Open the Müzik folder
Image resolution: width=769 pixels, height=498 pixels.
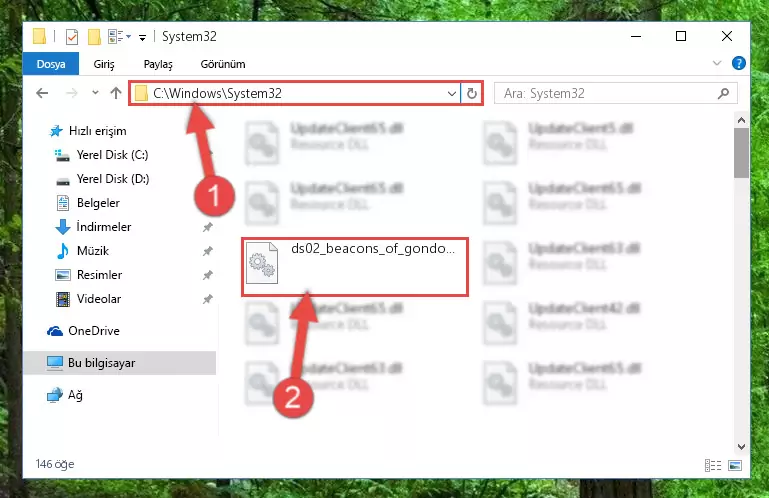click(93, 251)
